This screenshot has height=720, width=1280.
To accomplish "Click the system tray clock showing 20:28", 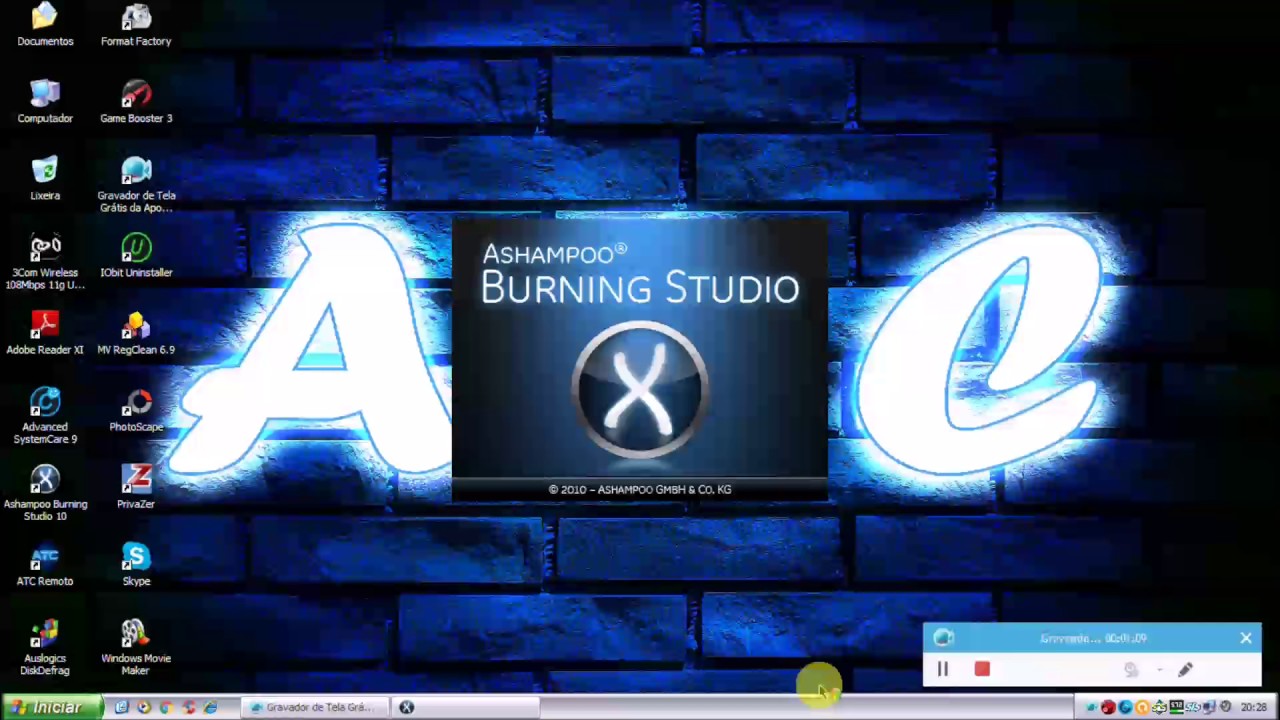I will pos(1254,707).
